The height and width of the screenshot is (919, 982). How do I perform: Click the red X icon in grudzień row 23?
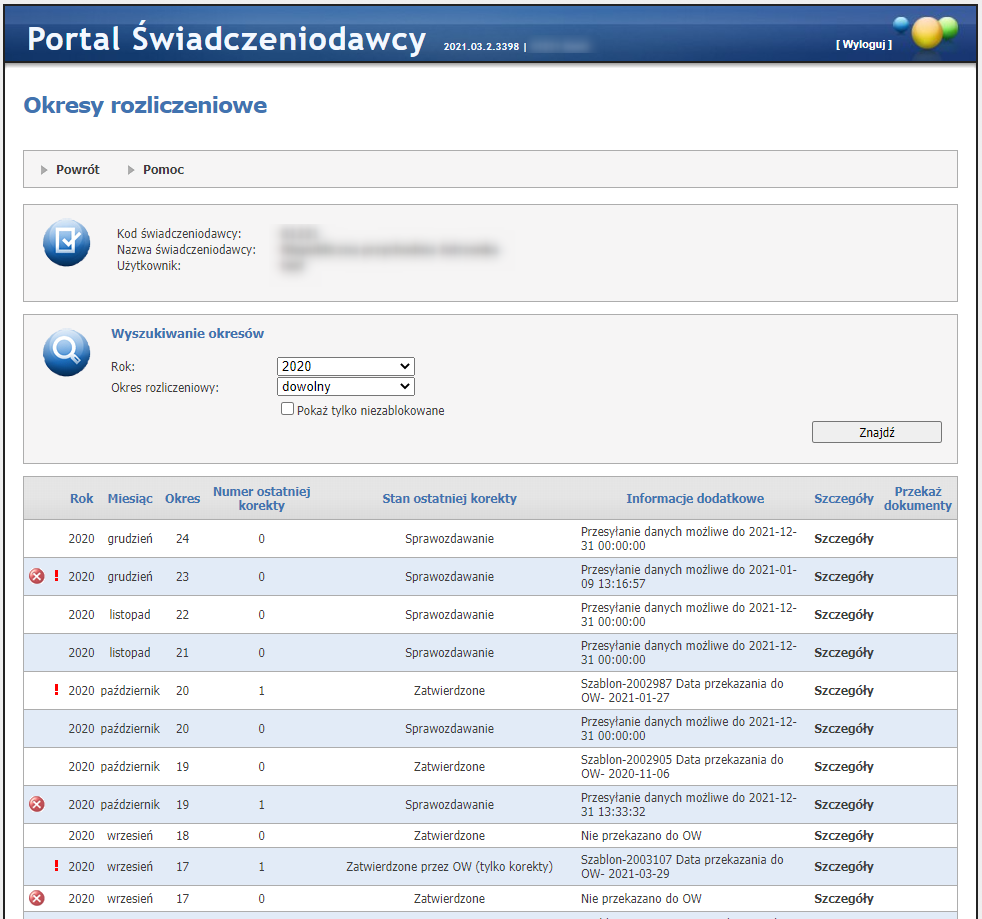tap(37, 576)
